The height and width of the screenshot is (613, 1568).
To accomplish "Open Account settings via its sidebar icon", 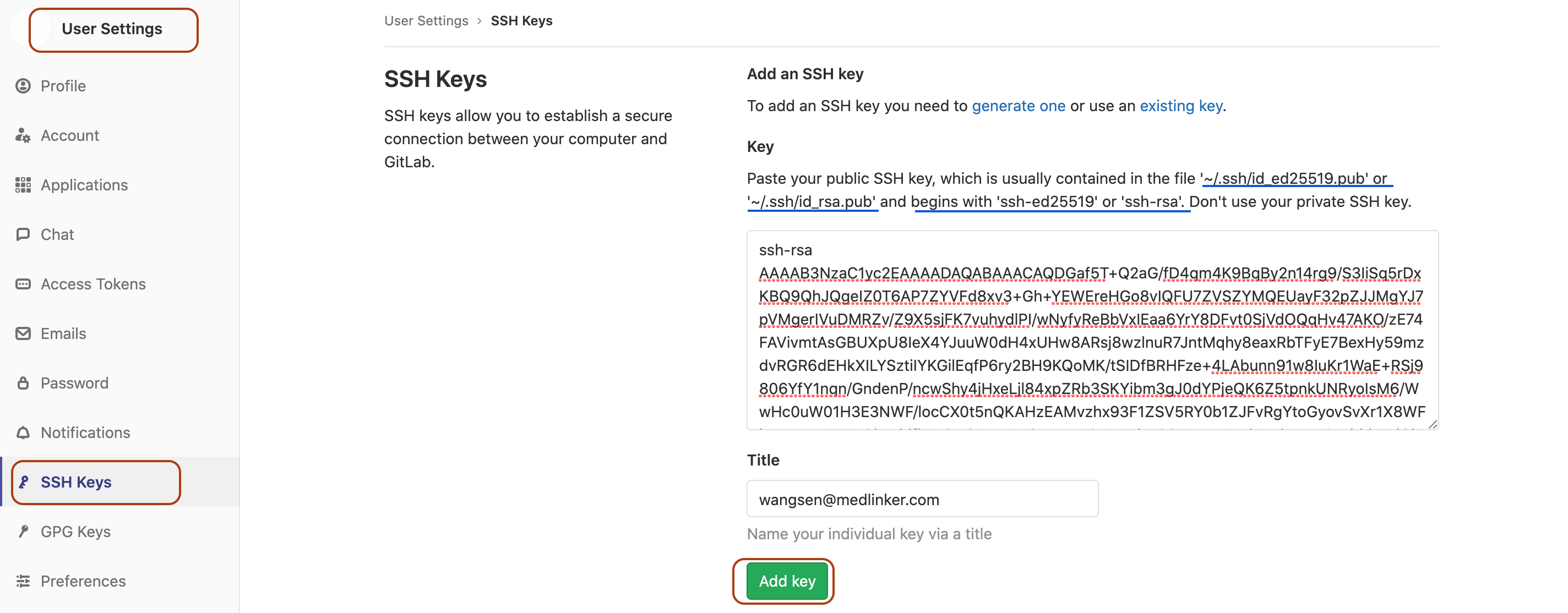I will 23,135.
